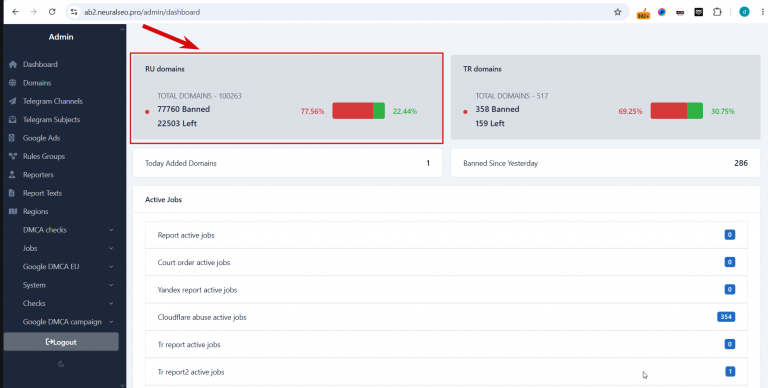Click the globe icon beside Domains

click(x=13, y=83)
